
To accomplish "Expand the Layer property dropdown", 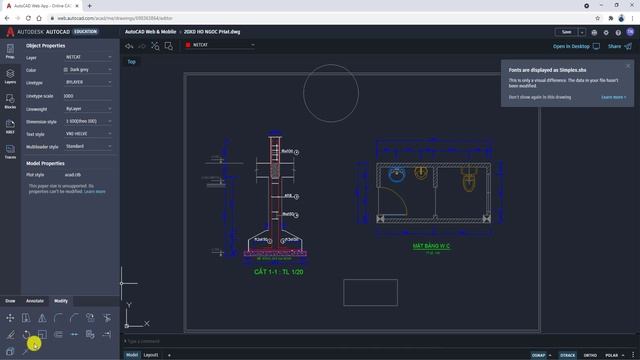I will pos(88,57).
